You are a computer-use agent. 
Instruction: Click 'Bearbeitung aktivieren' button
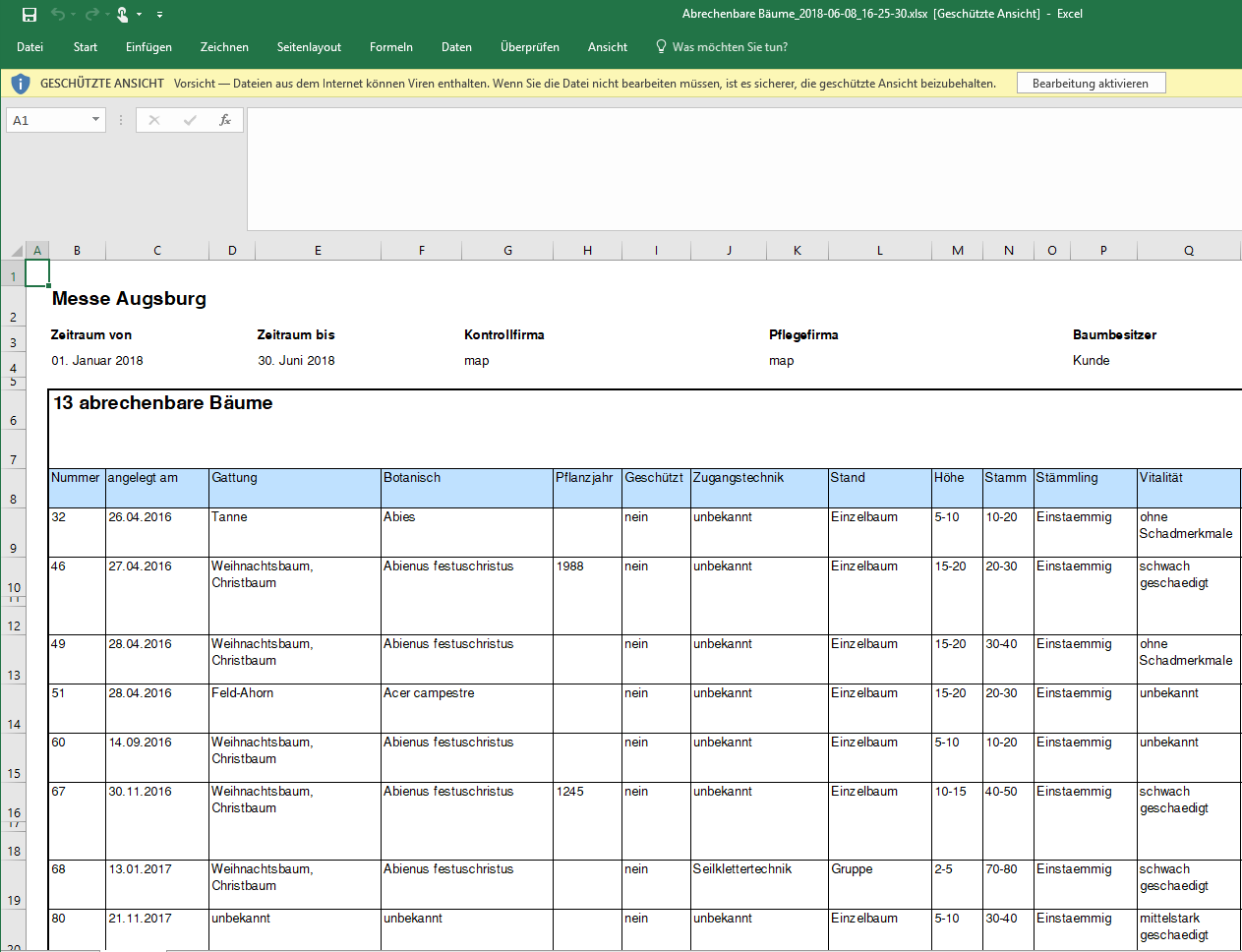[1091, 84]
